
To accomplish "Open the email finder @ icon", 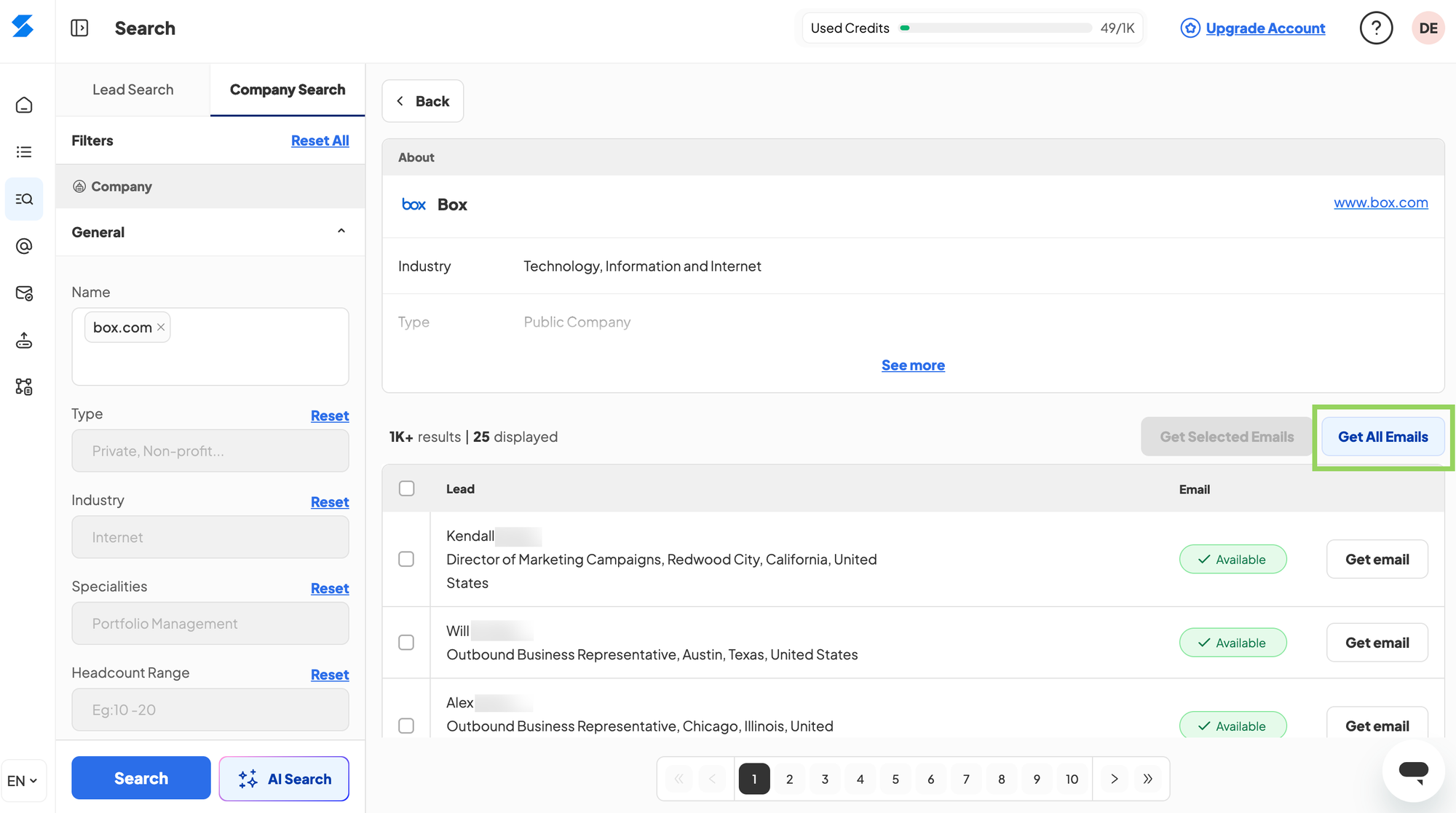I will pos(24,246).
